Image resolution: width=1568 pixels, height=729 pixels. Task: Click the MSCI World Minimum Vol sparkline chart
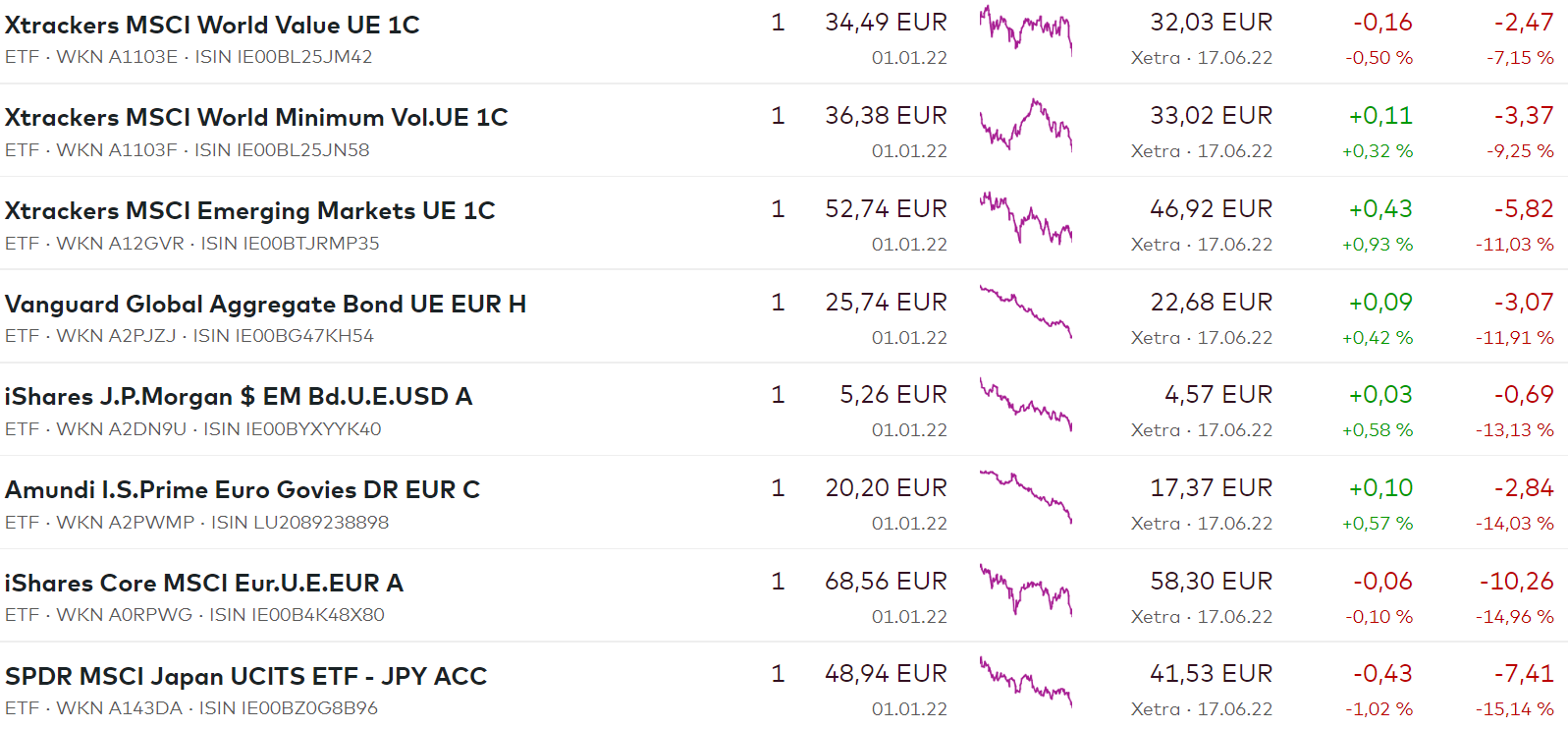tap(1026, 124)
